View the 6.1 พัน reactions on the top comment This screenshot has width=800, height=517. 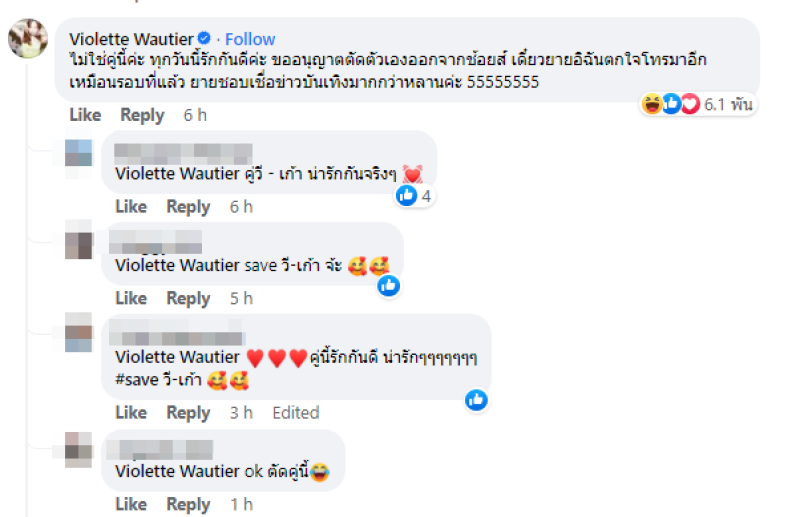698,104
